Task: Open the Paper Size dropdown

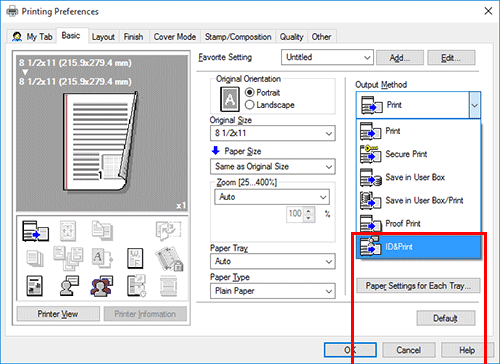Action: pos(273,166)
